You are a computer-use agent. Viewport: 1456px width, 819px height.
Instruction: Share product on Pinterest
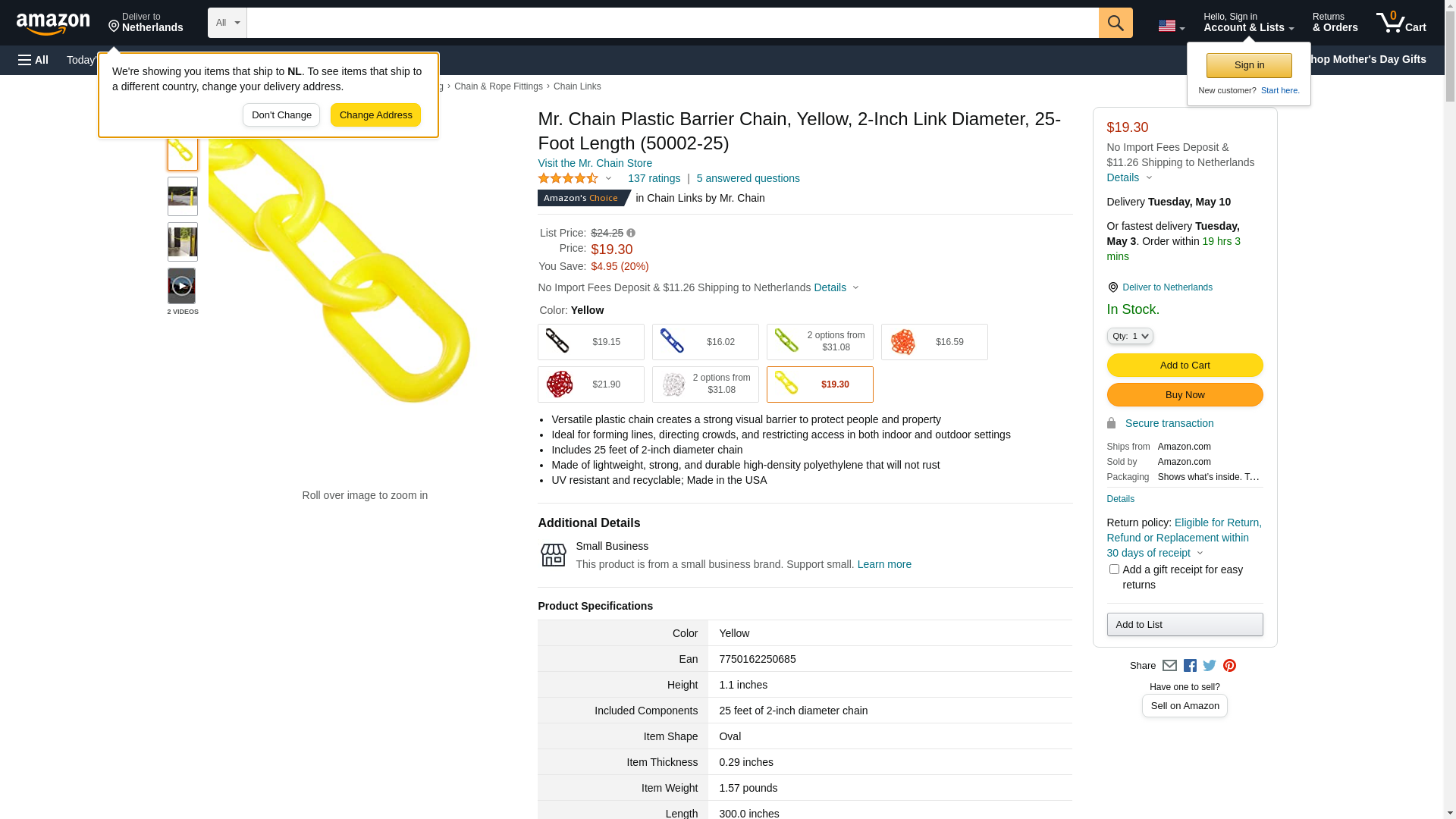coord(1229,666)
